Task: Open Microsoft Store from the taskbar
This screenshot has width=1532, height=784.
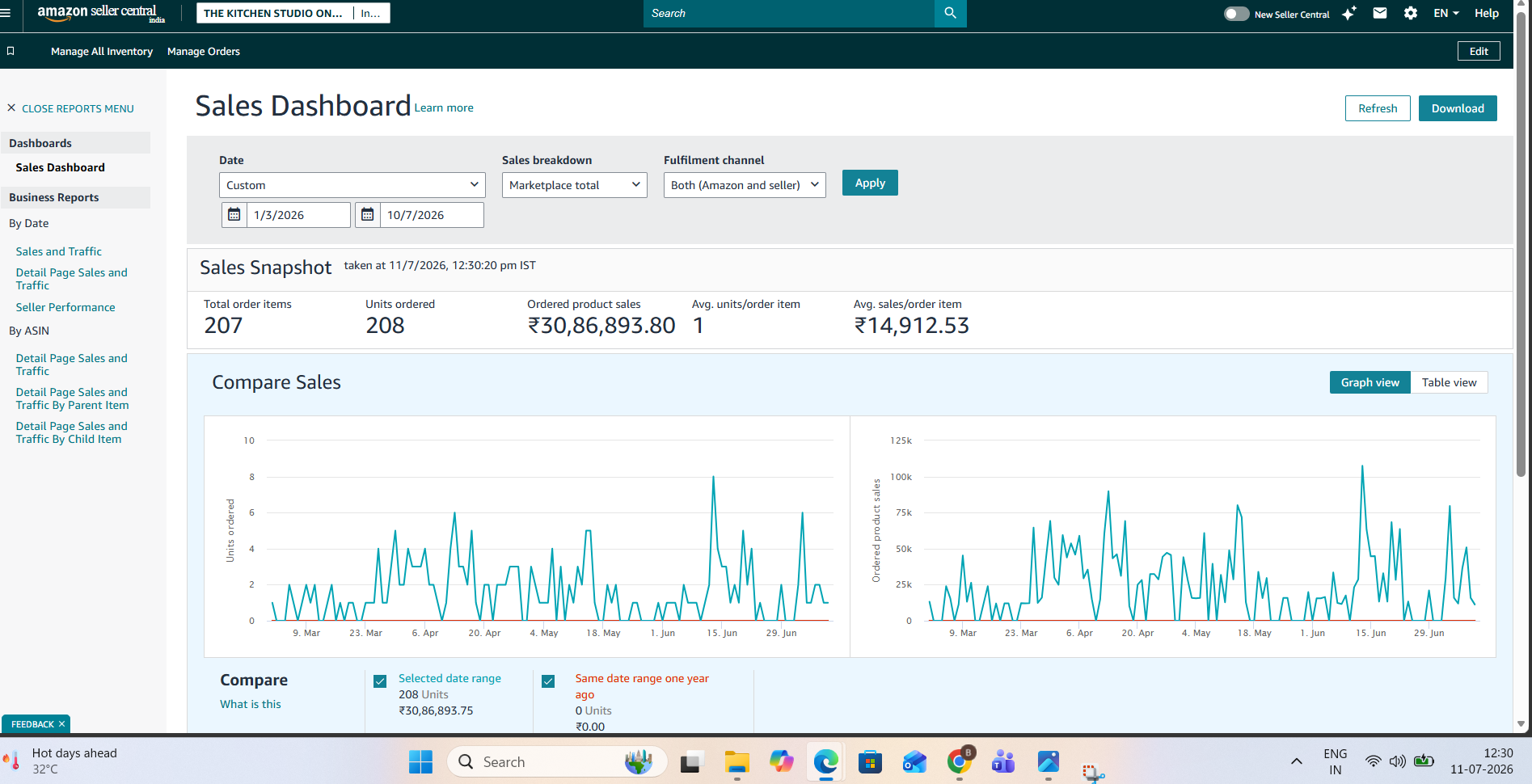Action: pyautogui.click(x=870, y=762)
